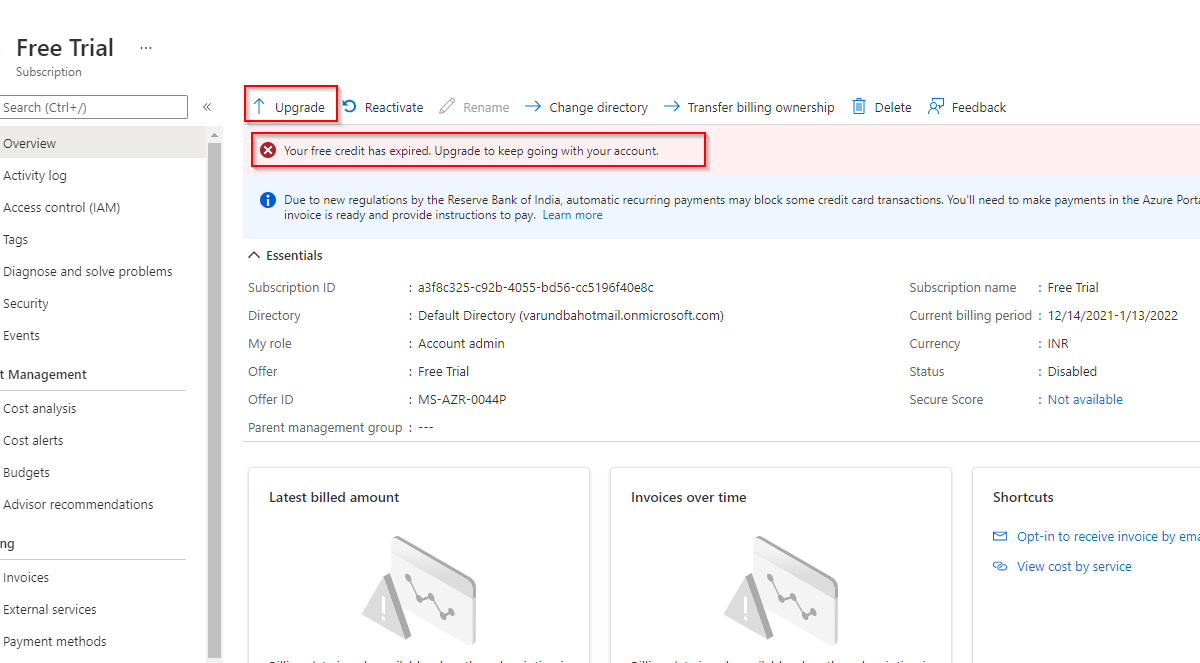Click the Shortcuts heading
Screen dimensions: 1200x663
pos(1023,497)
